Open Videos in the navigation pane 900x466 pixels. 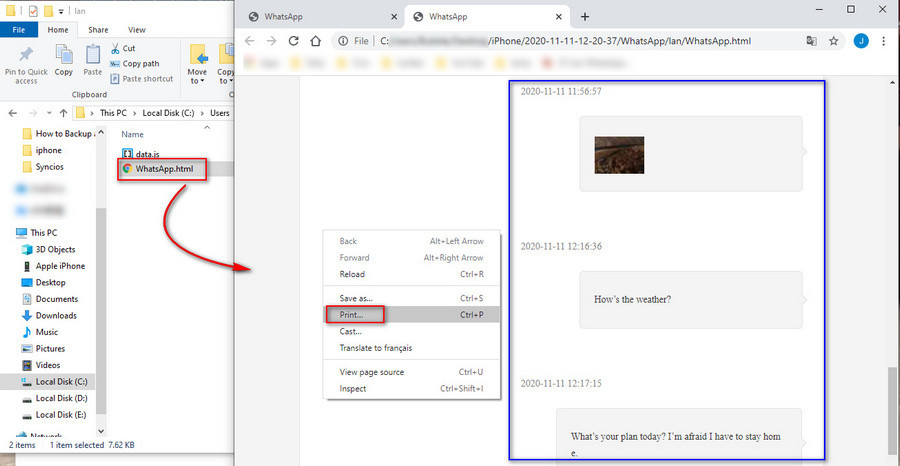click(41, 365)
